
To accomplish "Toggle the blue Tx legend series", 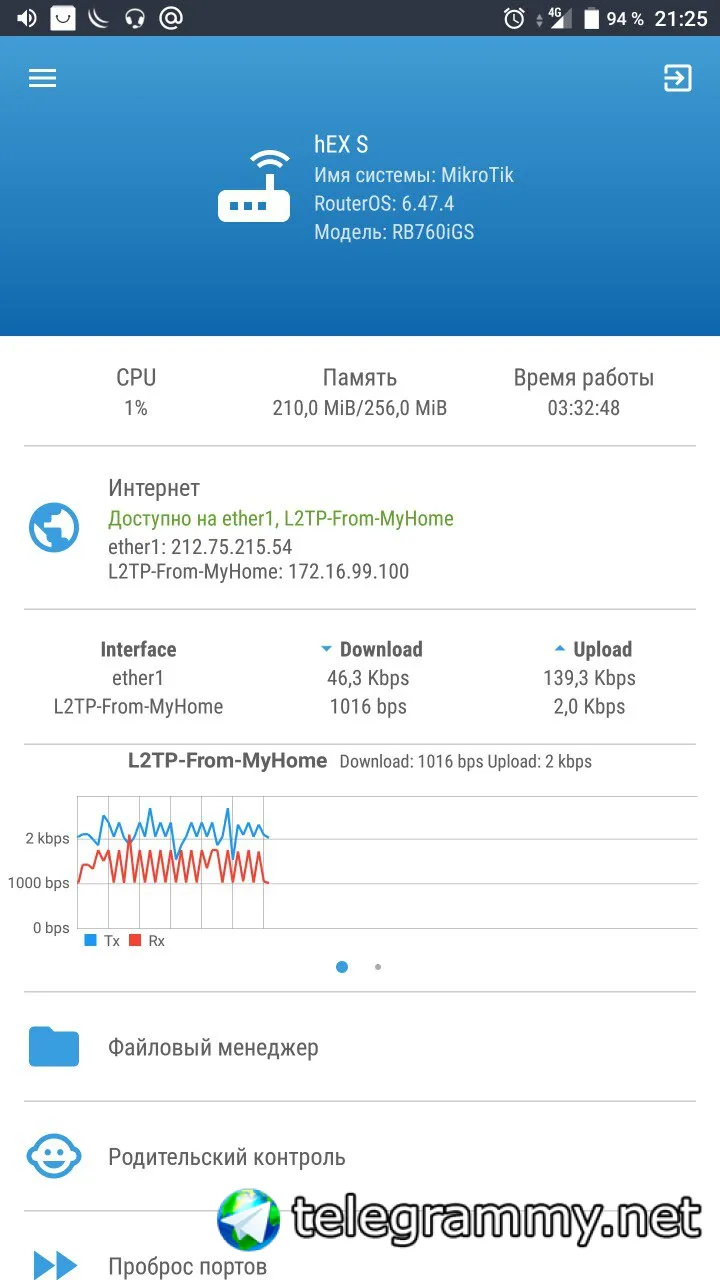I will pyautogui.click(x=102, y=941).
